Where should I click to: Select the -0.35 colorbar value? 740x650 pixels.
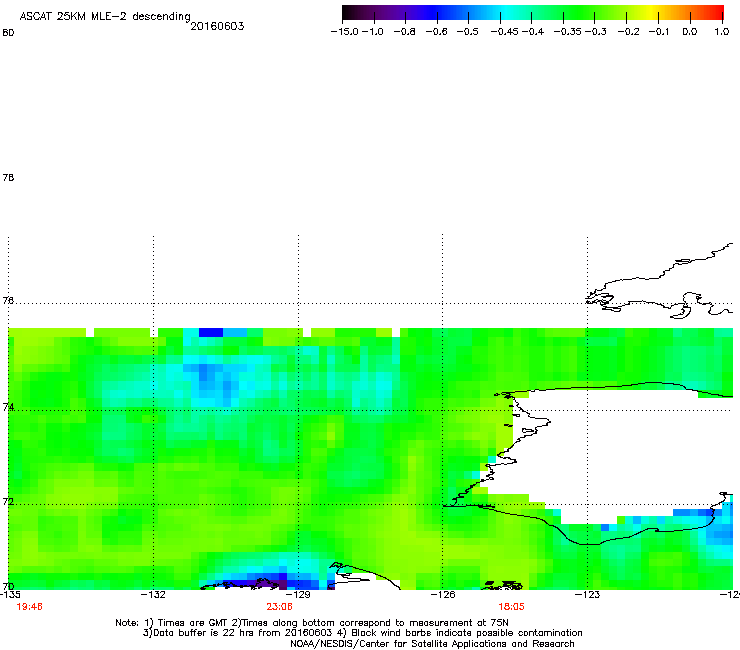click(568, 32)
